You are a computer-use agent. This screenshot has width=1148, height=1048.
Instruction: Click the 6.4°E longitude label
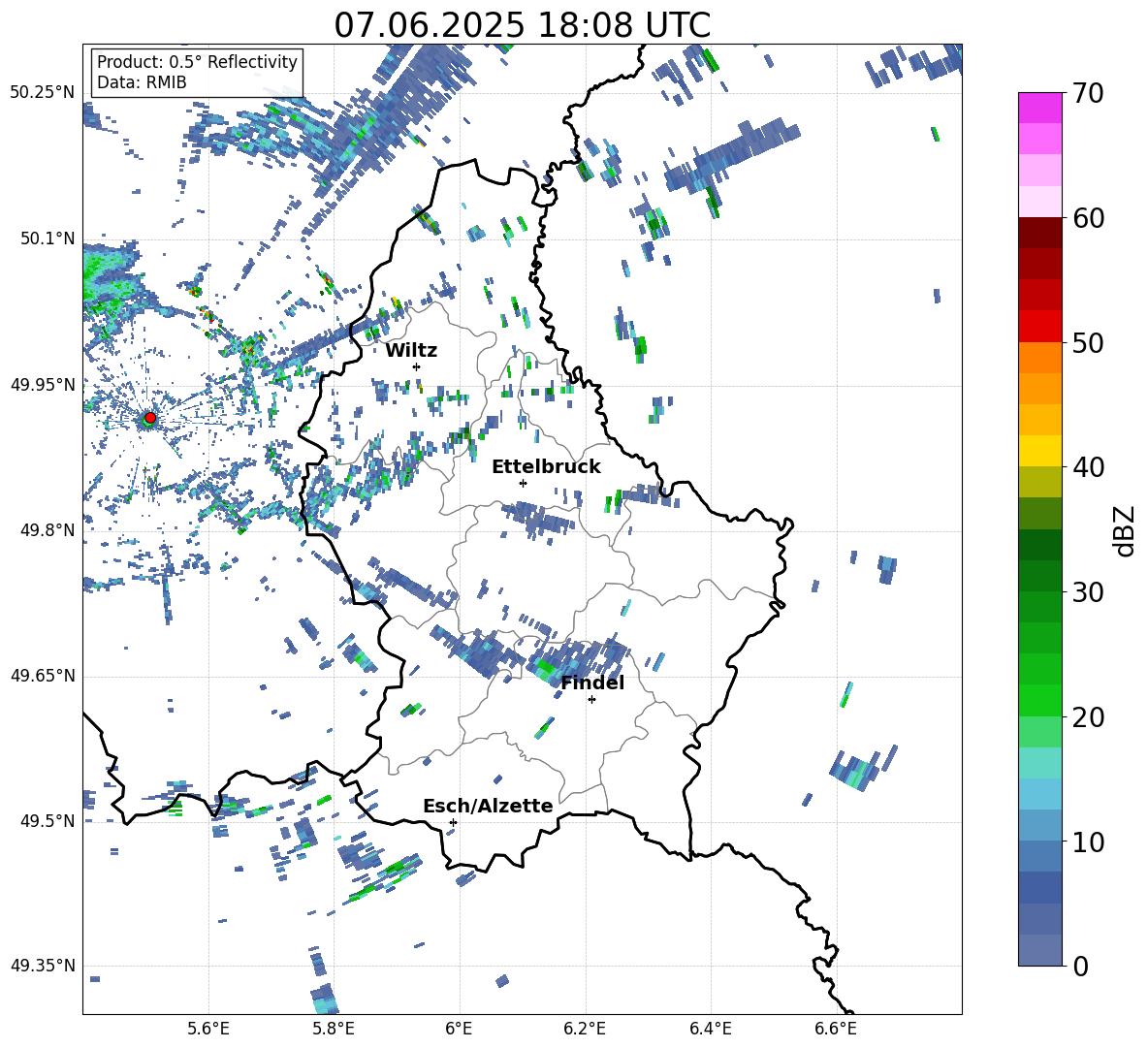click(710, 1029)
